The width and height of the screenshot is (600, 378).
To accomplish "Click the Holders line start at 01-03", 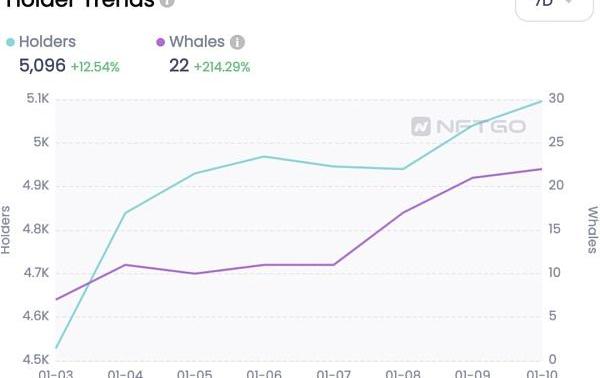I will [x=56, y=348].
